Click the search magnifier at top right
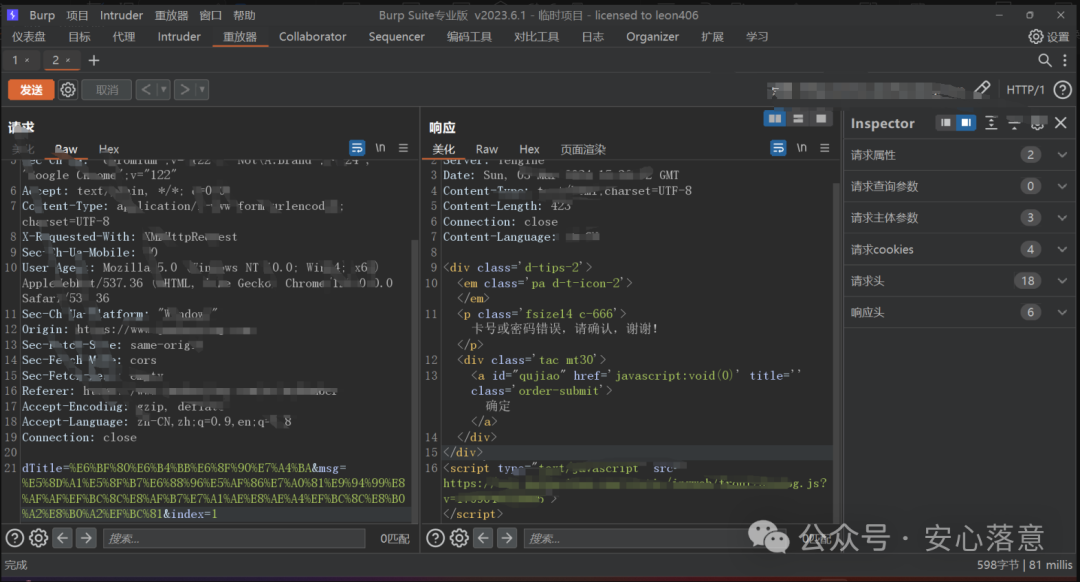The height and width of the screenshot is (582, 1080). [x=1045, y=61]
